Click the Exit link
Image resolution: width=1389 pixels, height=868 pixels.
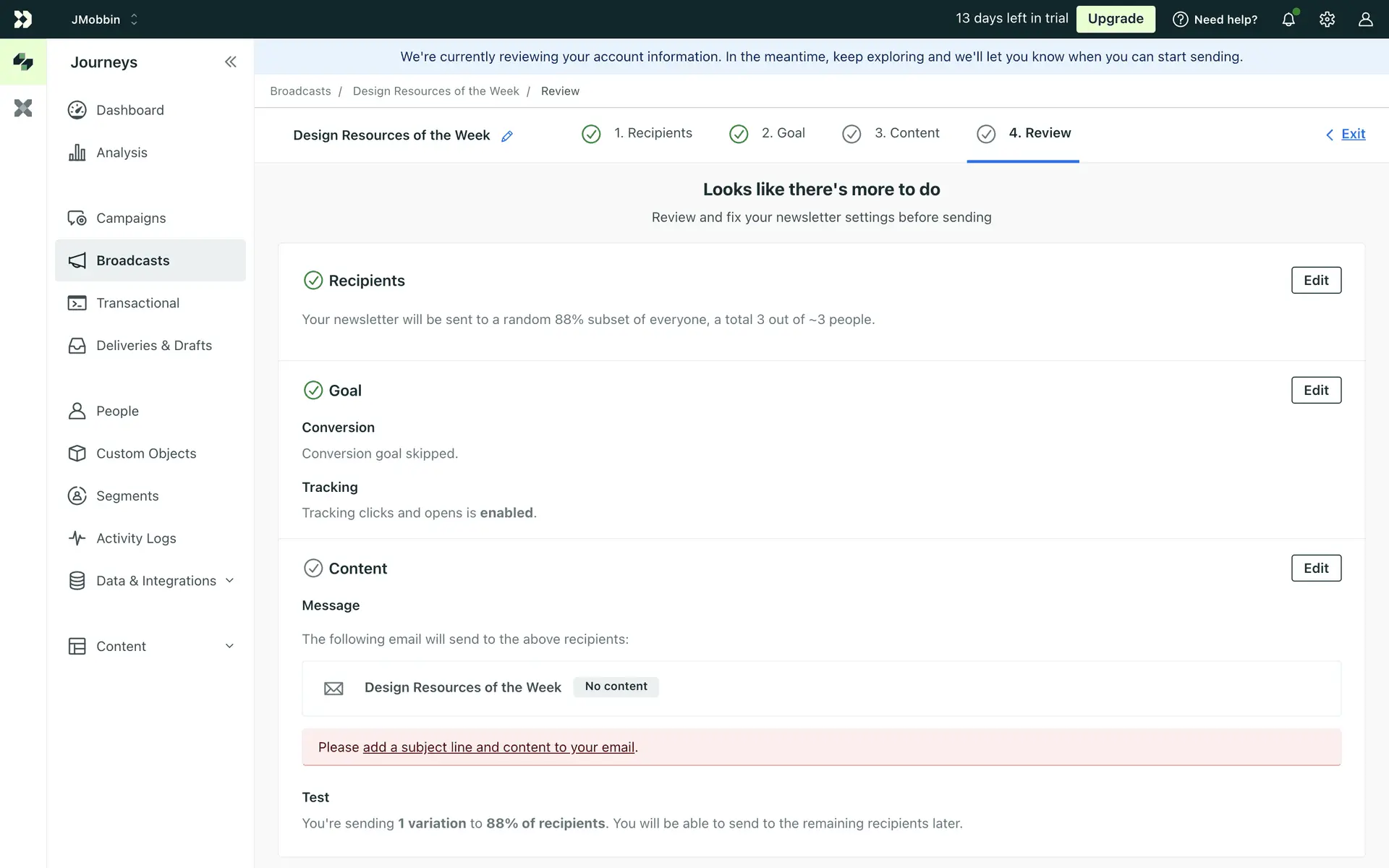pyautogui.click(x=1352, y=134)
